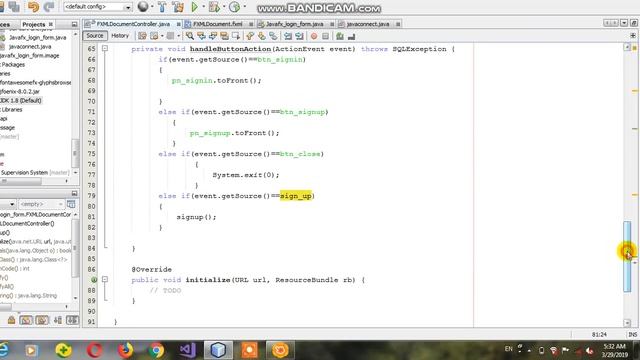Click the globe browser icon
Screen dimensions: 640x360
[x=143, y=7]
